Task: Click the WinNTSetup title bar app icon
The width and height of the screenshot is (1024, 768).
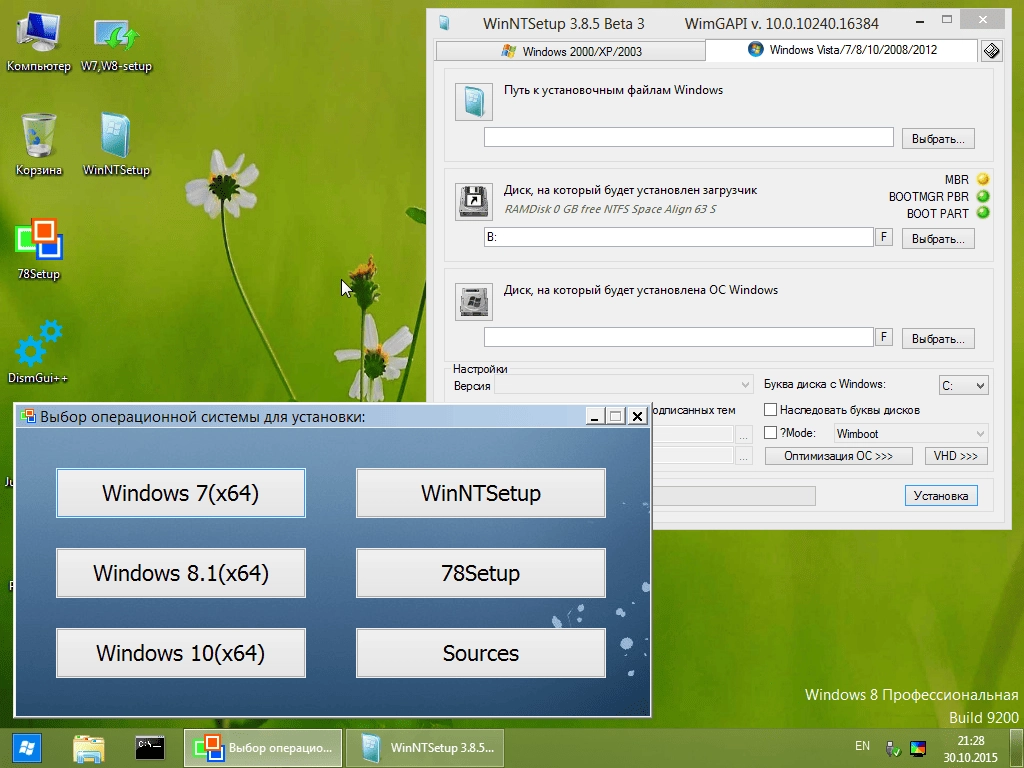Action: (x=445, y=23)
